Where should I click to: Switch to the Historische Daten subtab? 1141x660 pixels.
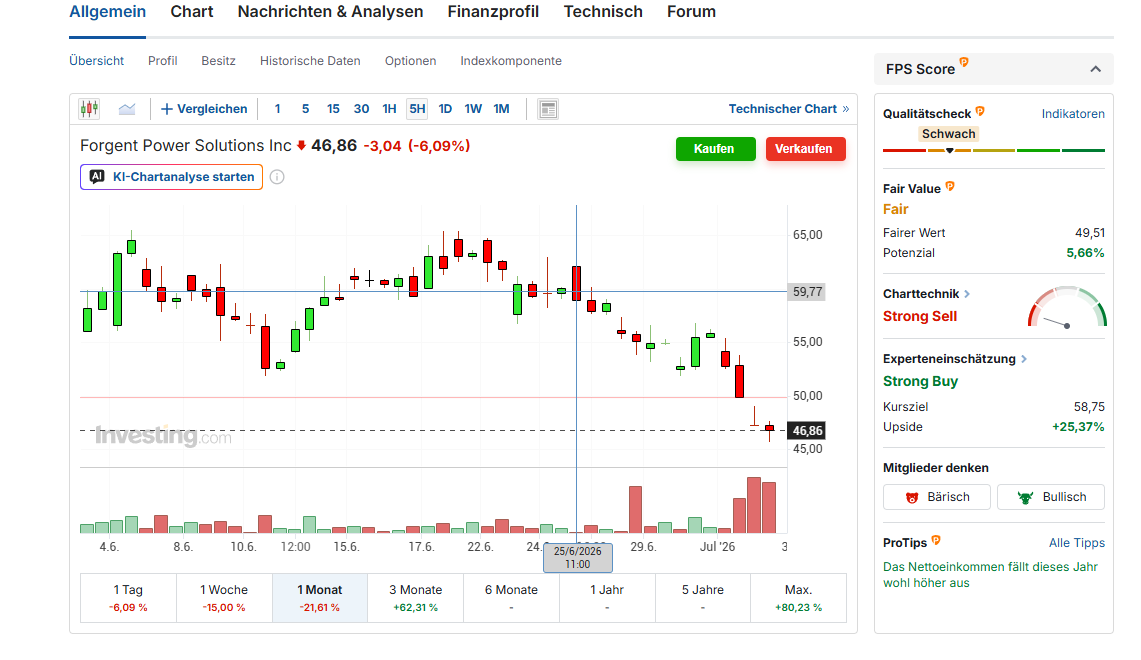pos(310,61)
